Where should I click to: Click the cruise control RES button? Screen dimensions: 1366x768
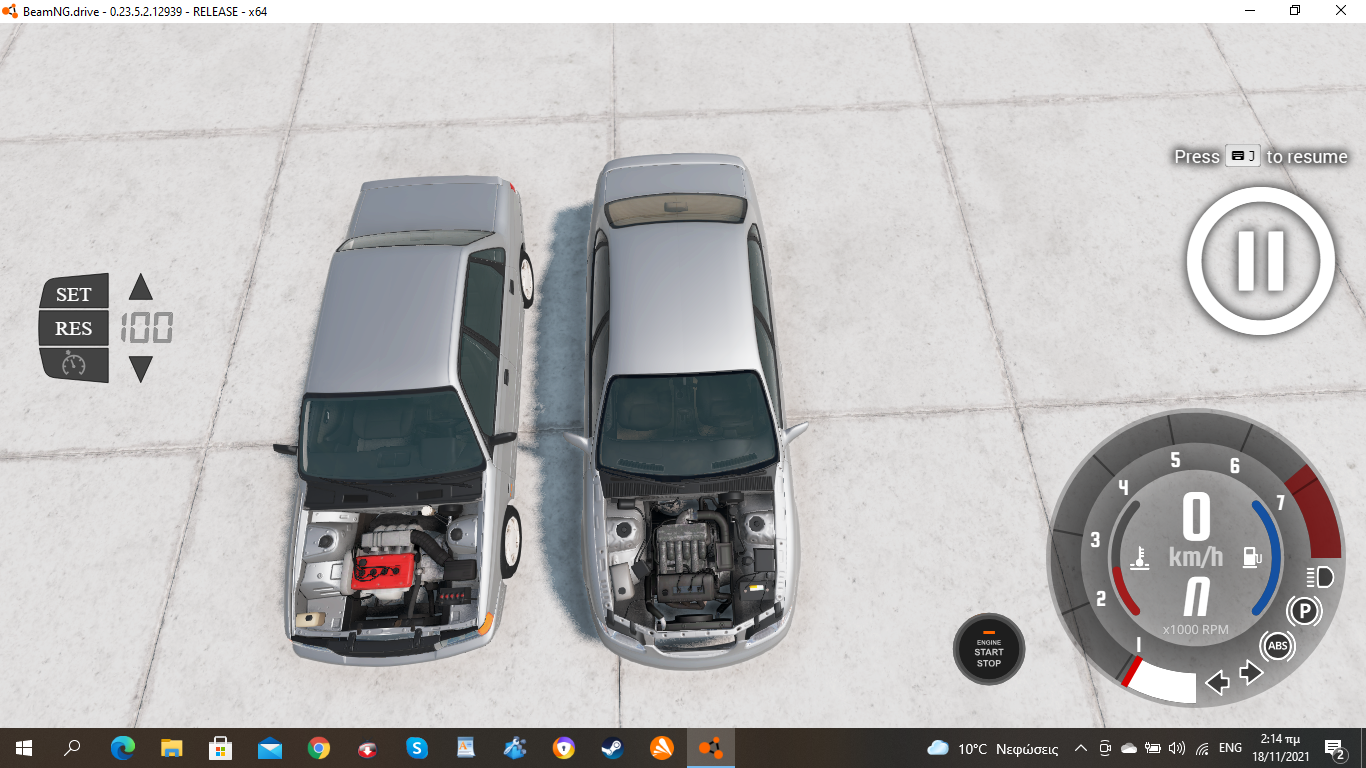coord(74,328)
